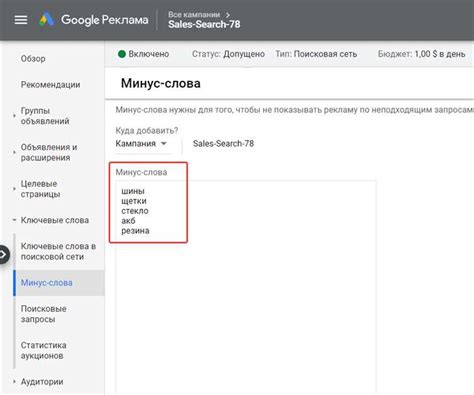Screen dimensions: 474x395
Task: Select Минус-слова in the sidebar
Action: tap(47, 283)
